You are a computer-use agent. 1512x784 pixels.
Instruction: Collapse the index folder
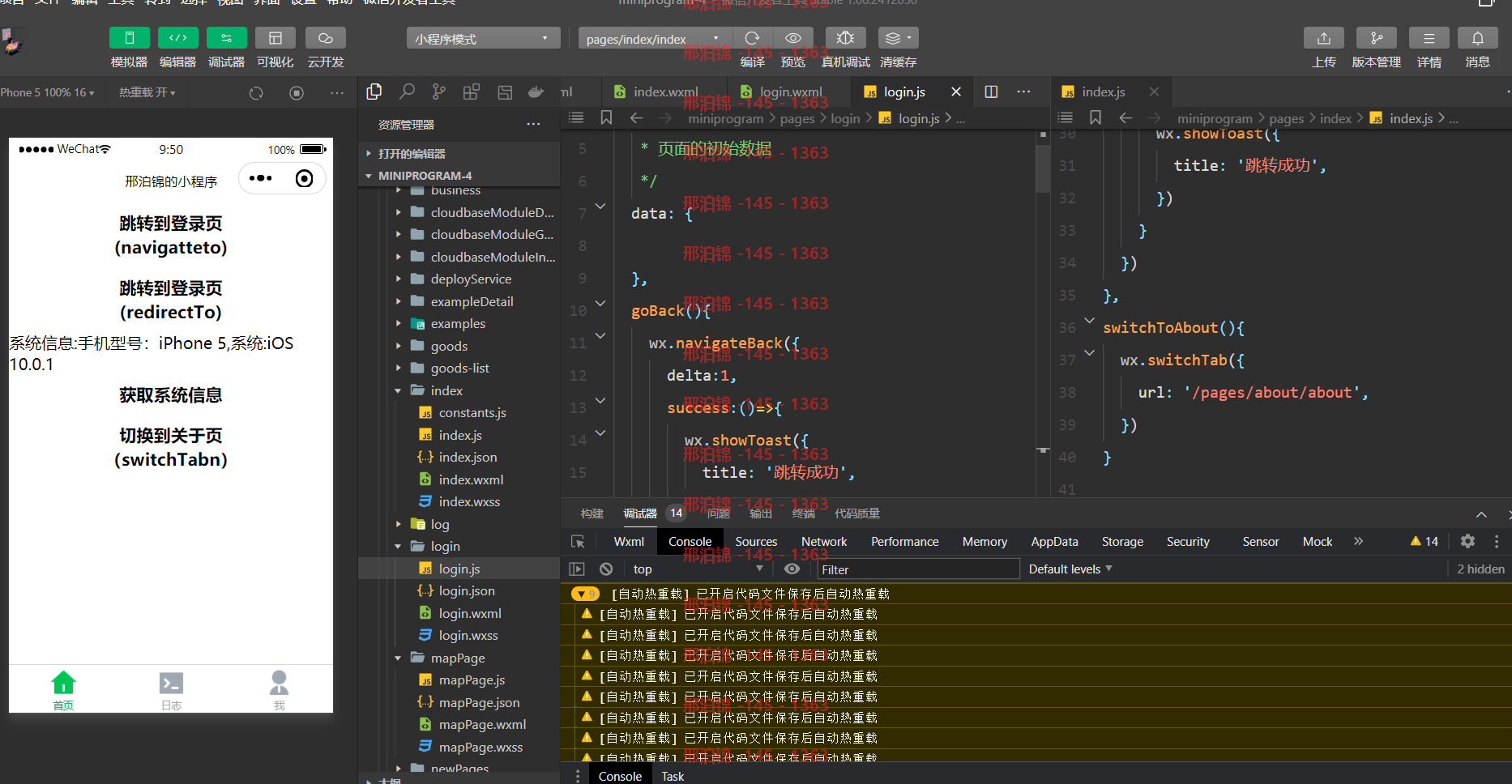pos(459,390)
